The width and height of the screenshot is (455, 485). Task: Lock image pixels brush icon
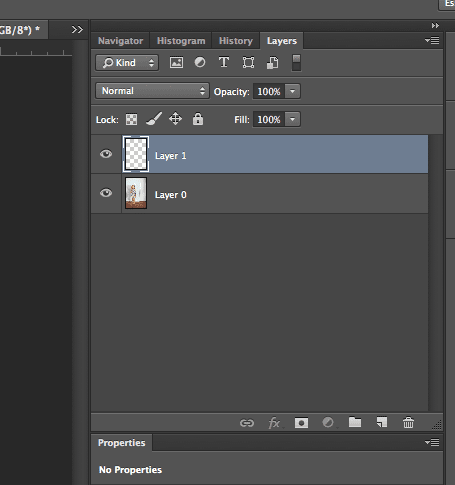tap(154, 119)
